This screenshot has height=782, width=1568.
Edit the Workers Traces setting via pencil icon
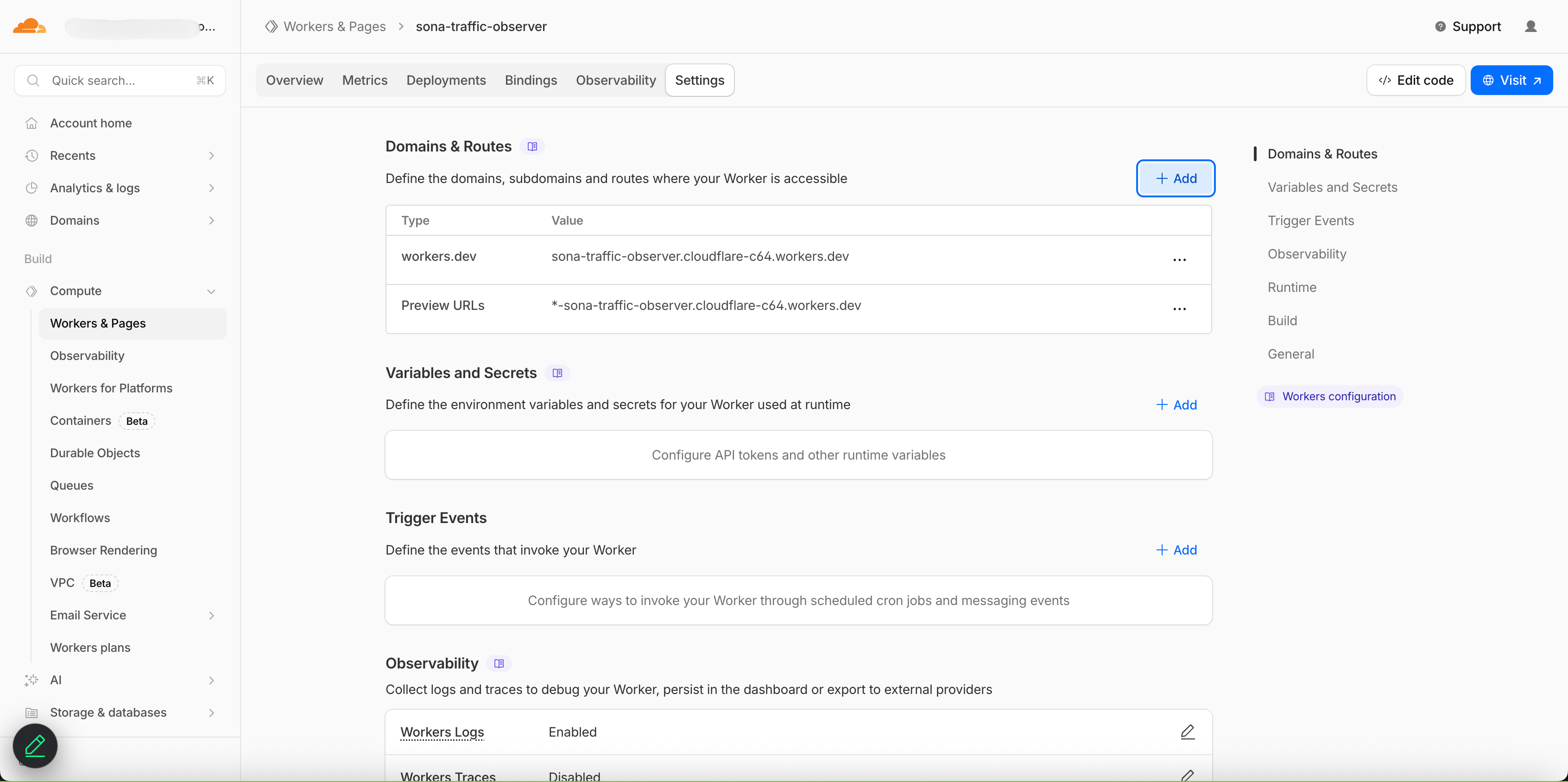point(1187,776)
